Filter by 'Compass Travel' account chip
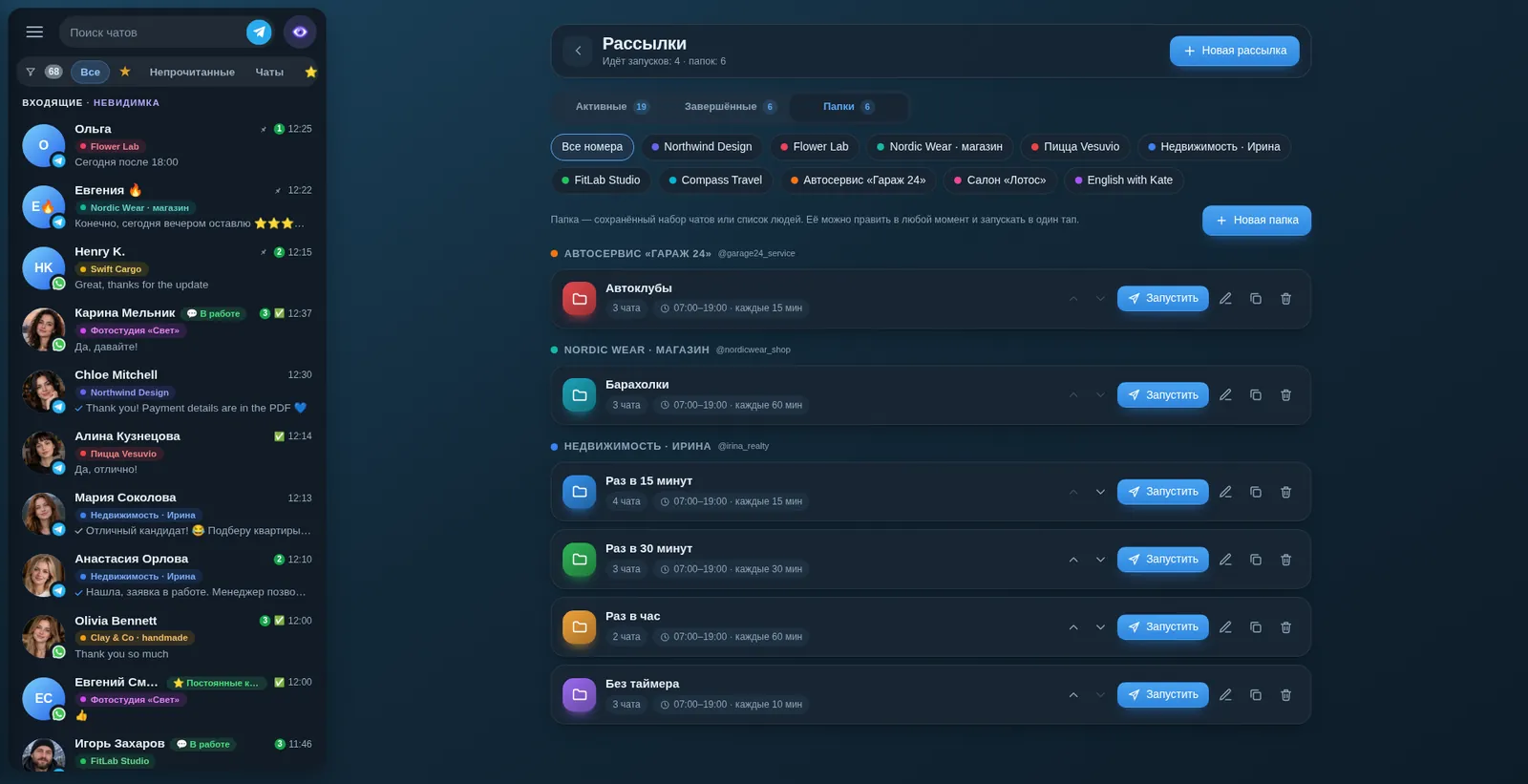 [x=715, y=180]
